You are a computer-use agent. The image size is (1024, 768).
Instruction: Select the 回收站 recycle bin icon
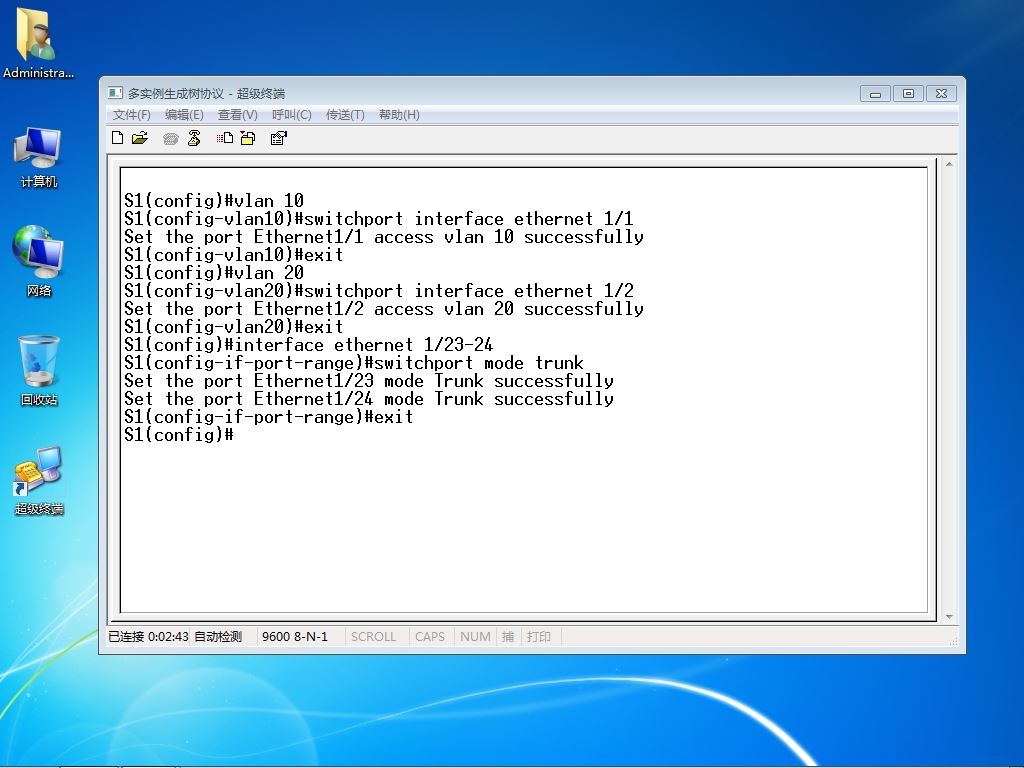click(x=39, y=370)
